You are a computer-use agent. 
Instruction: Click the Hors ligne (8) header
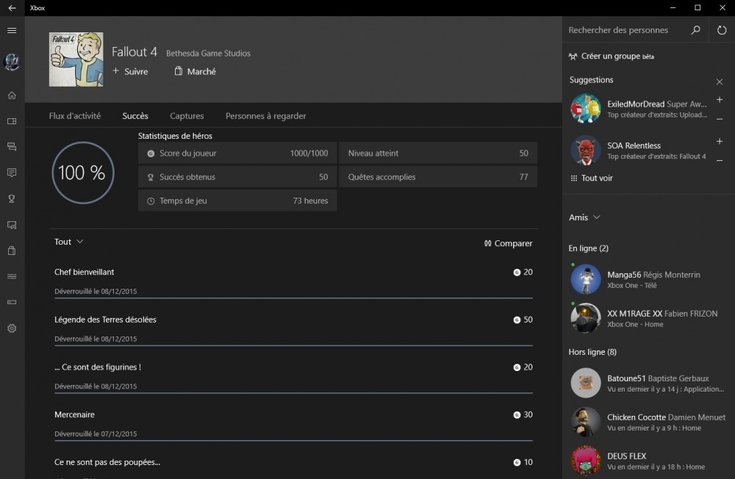click(x=592, y=352)
